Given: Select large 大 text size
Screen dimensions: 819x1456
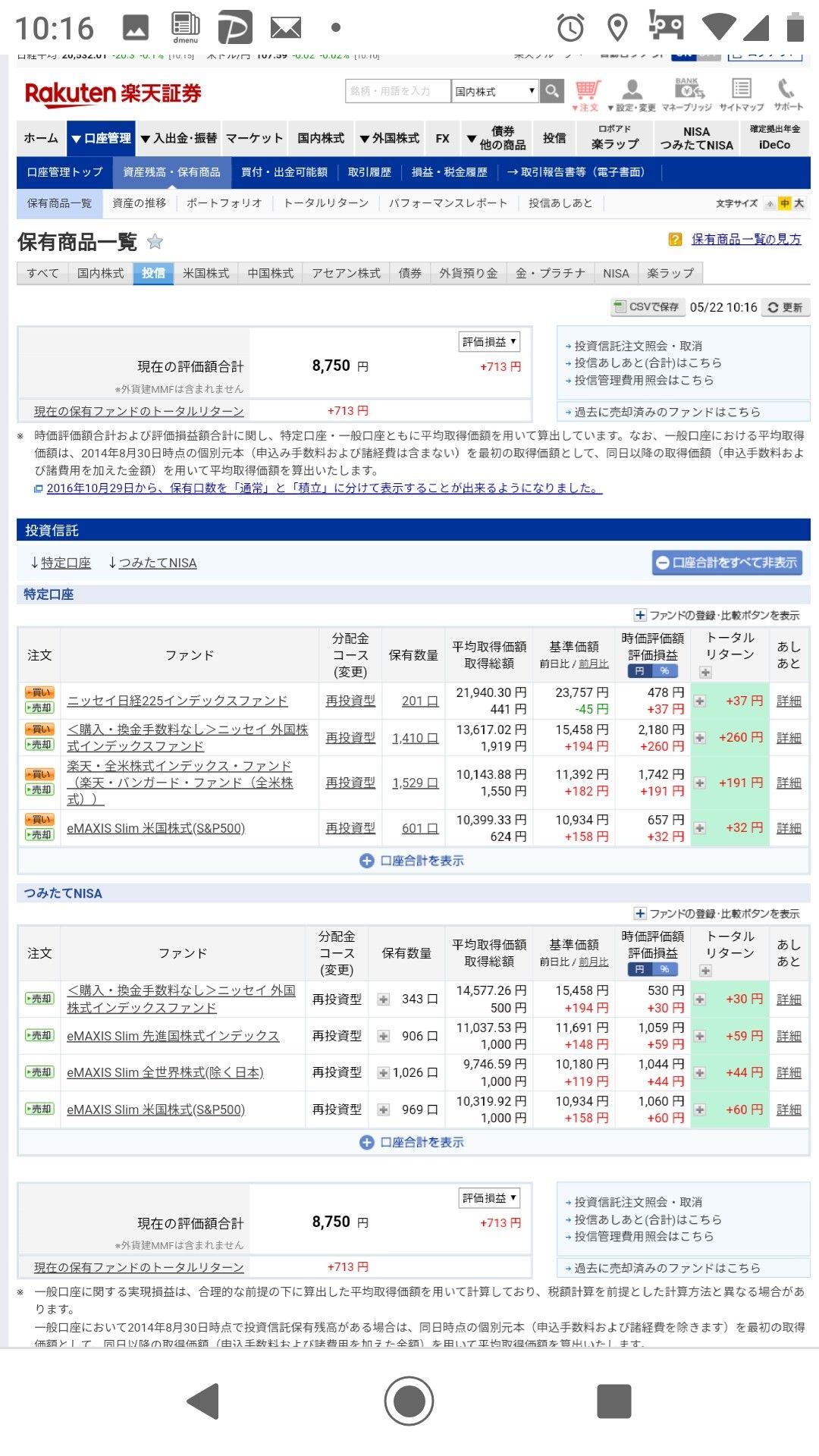Looking at the screenshot, I should 799,203.
